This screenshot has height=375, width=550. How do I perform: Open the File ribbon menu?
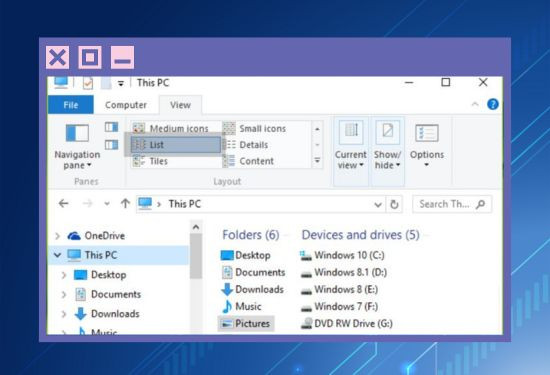point(71,105)
